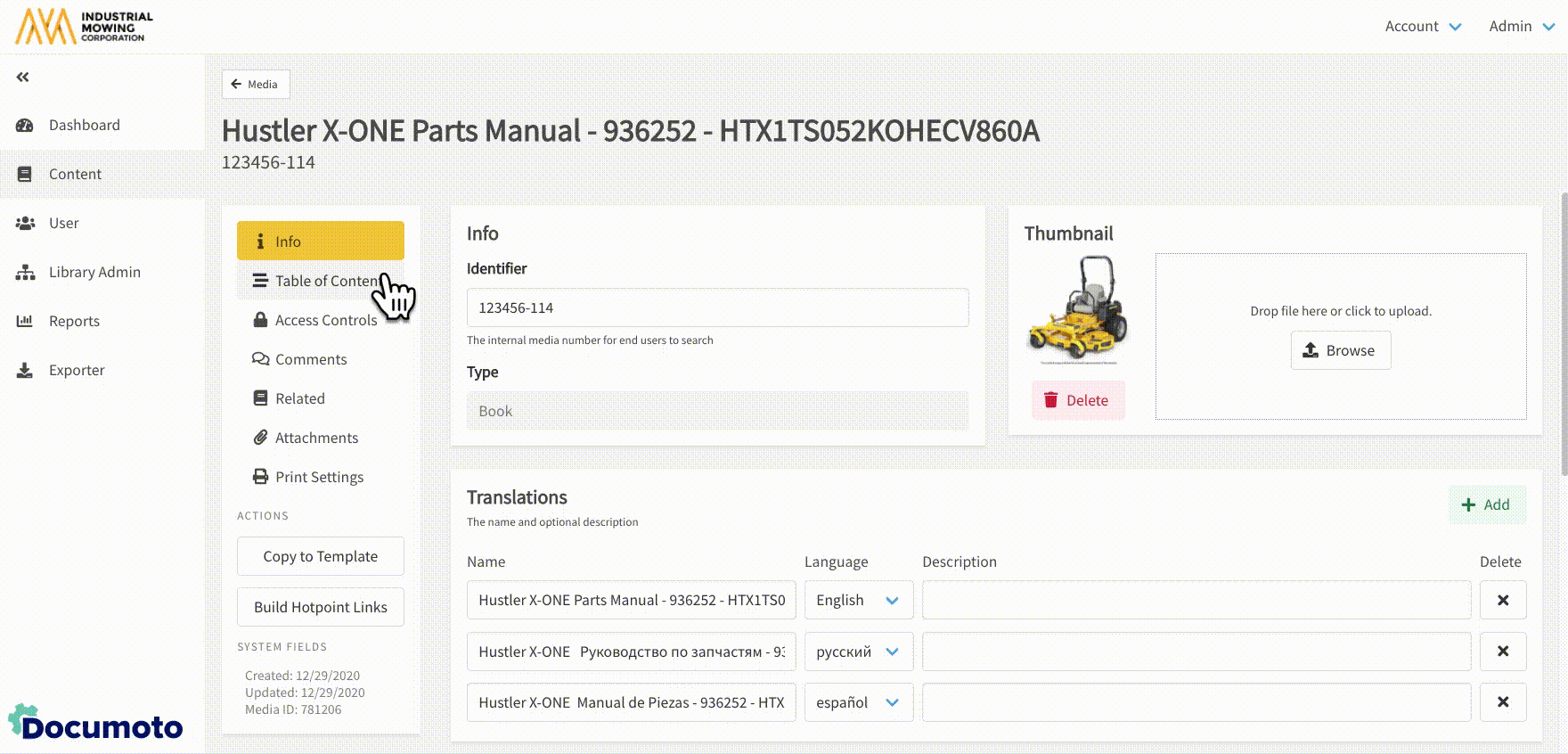The image size is (1568, 754).
Task: Click the Copy to Template button
Action: tap(320, 556)
